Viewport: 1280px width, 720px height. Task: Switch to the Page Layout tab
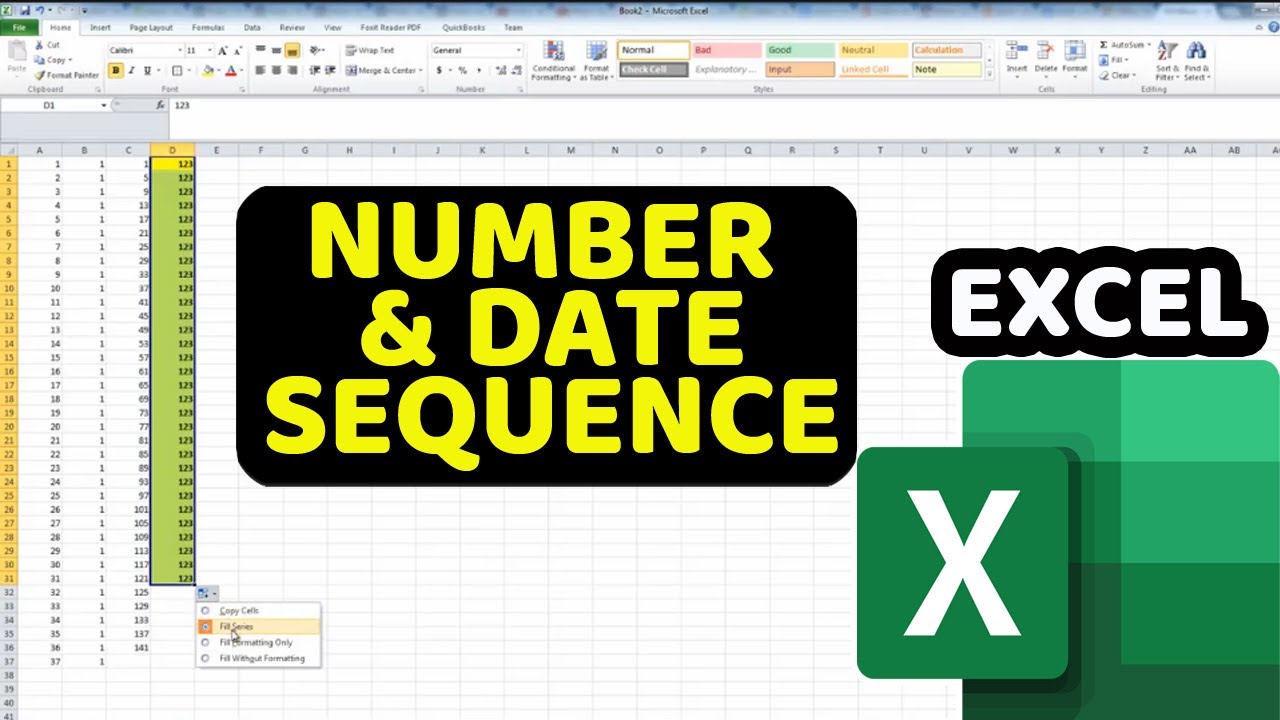point(151,28)
